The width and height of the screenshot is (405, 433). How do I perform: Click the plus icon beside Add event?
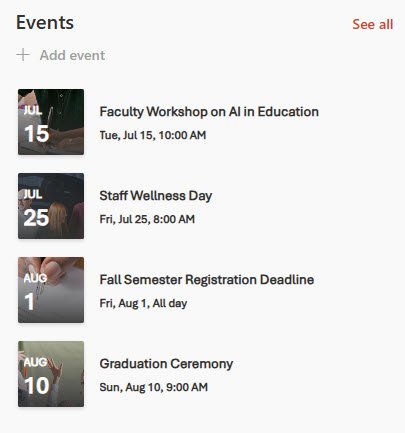23,55
